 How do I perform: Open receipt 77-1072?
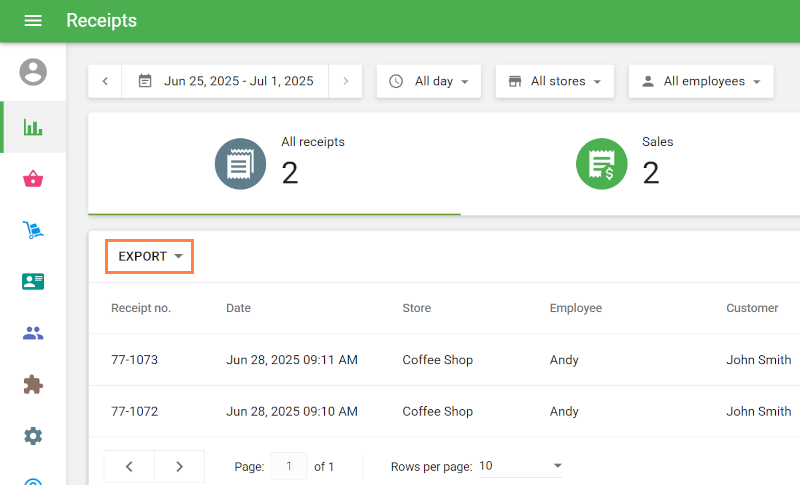(135, 411)
